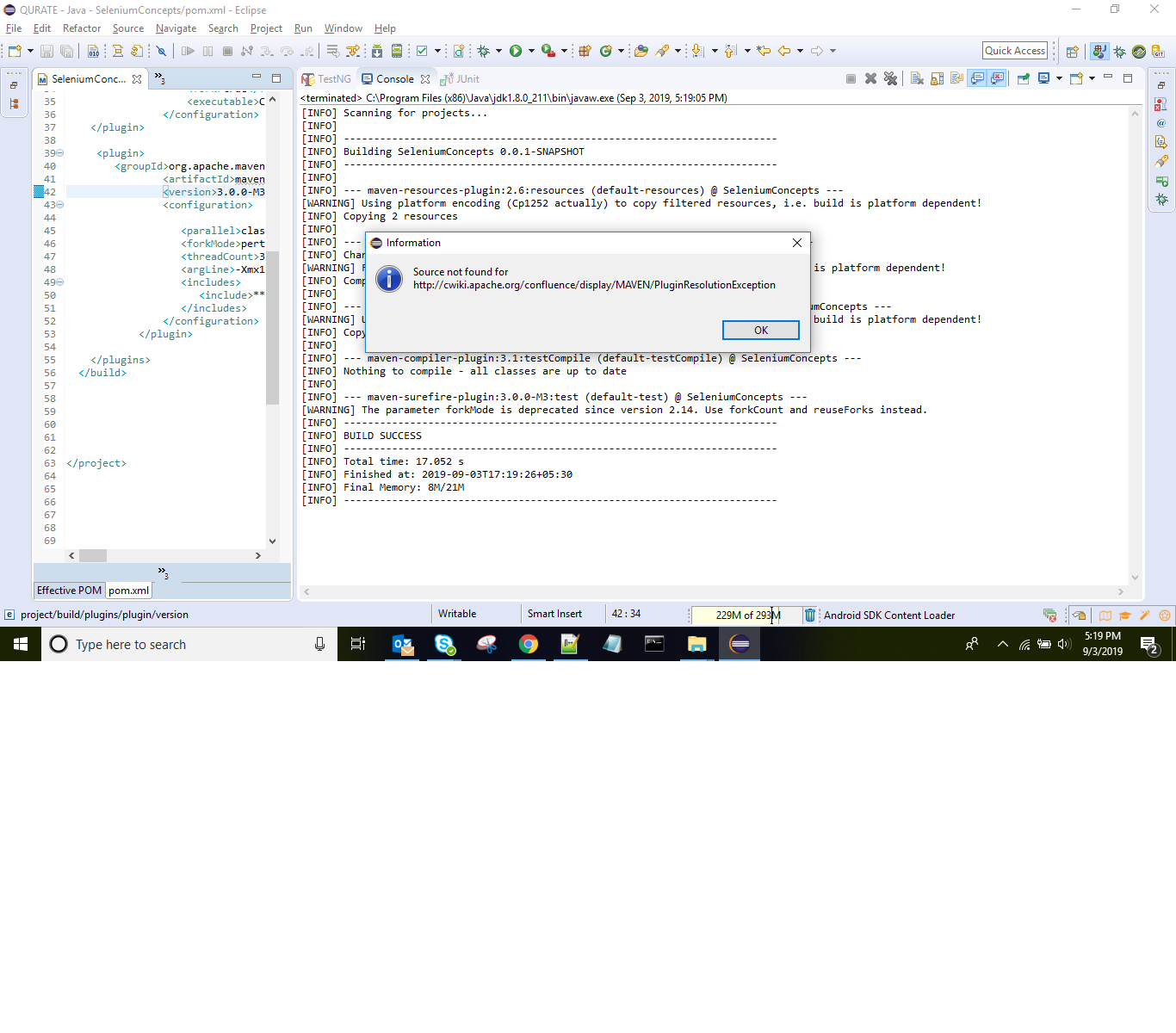
Task: Open the Refactor menu
Action: [x=82, y=28]
